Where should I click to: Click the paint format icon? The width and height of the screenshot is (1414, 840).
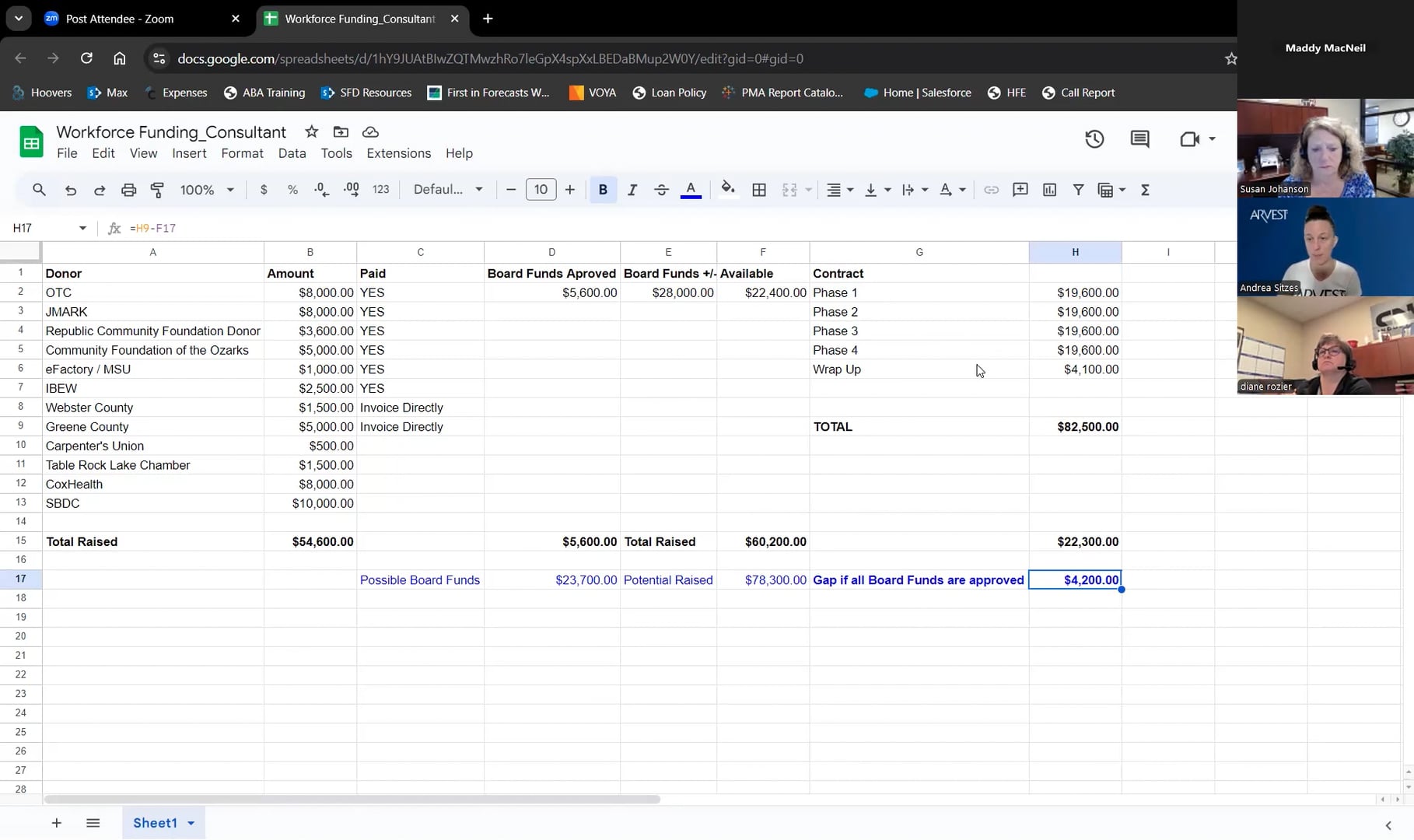click(158, 190)
